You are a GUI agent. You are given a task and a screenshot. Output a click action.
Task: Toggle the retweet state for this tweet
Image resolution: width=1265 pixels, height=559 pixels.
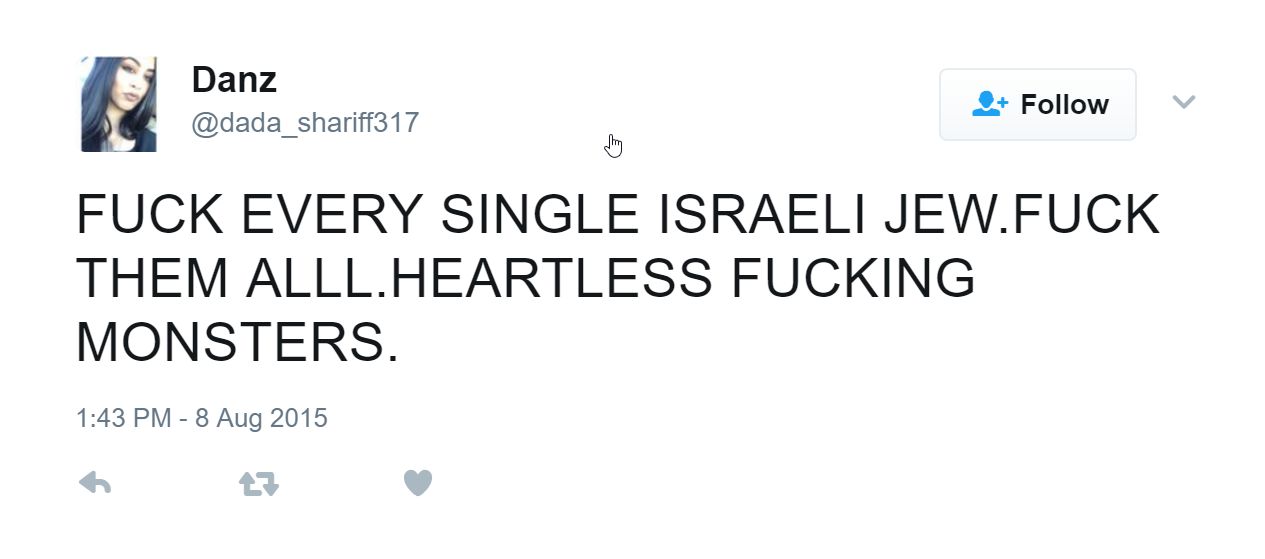(x=258, y=484)
